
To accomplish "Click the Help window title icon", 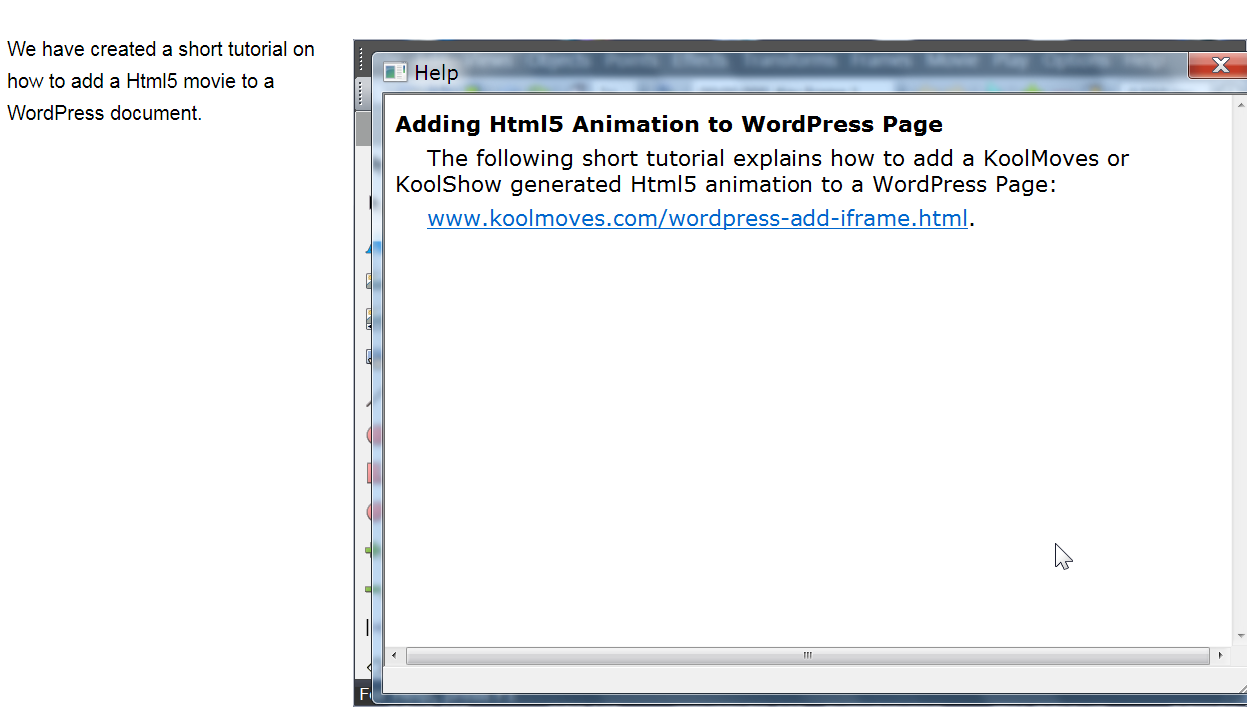I will [x=395, y=72].
